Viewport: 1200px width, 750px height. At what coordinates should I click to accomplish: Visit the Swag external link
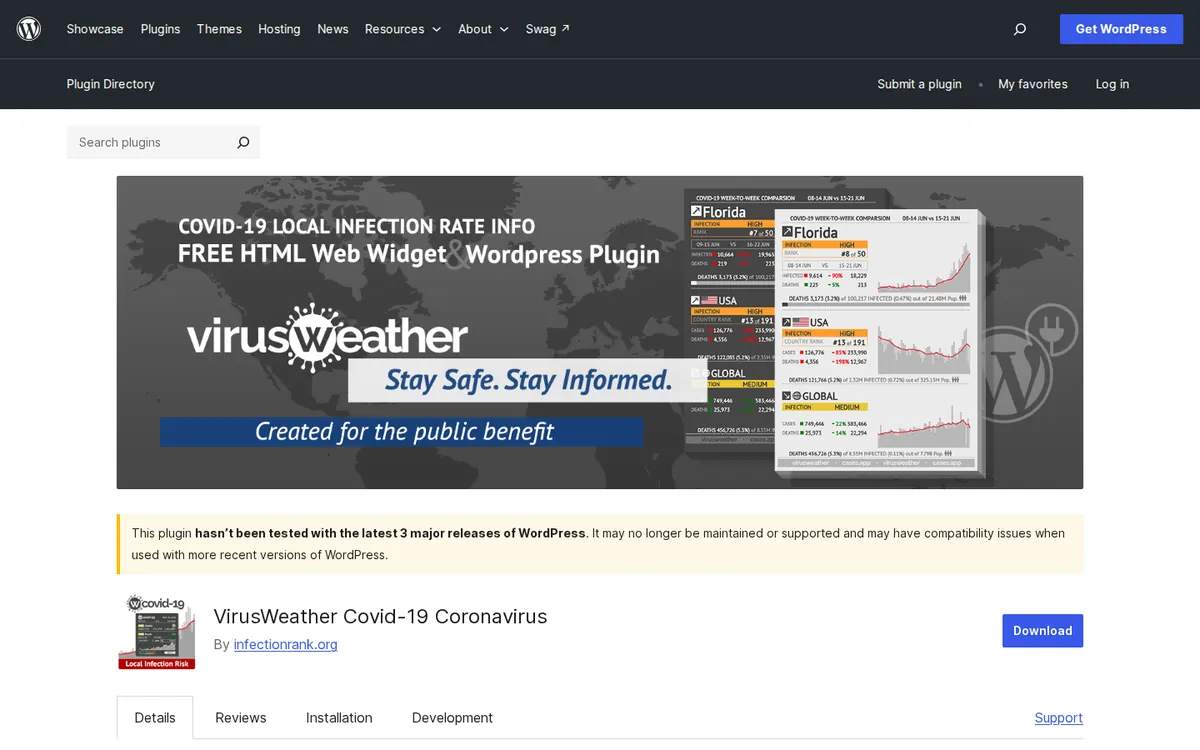coord(548,29)
